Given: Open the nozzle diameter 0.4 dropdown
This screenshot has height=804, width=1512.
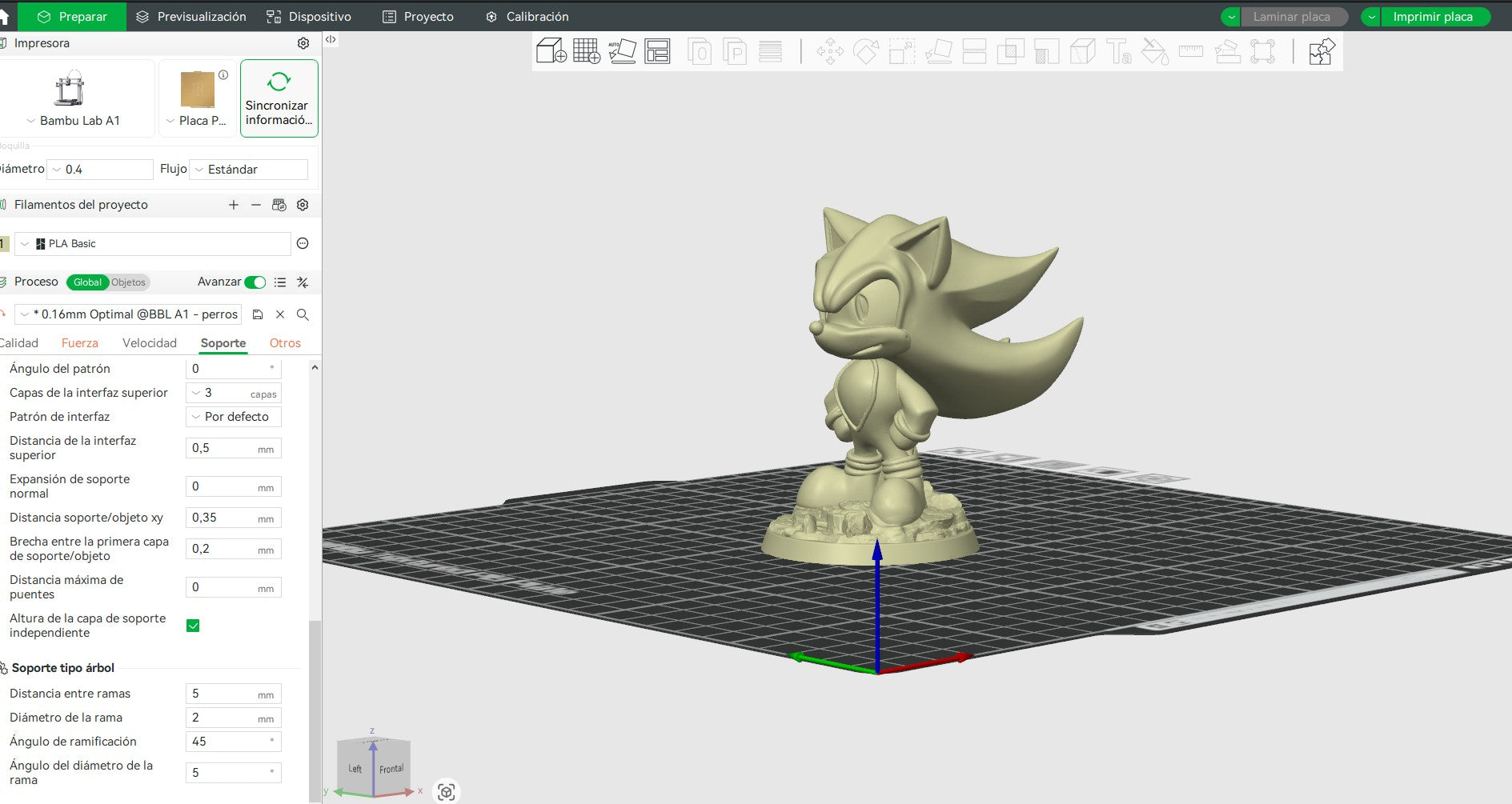Looking at the screenshot, I should (101, 170).
